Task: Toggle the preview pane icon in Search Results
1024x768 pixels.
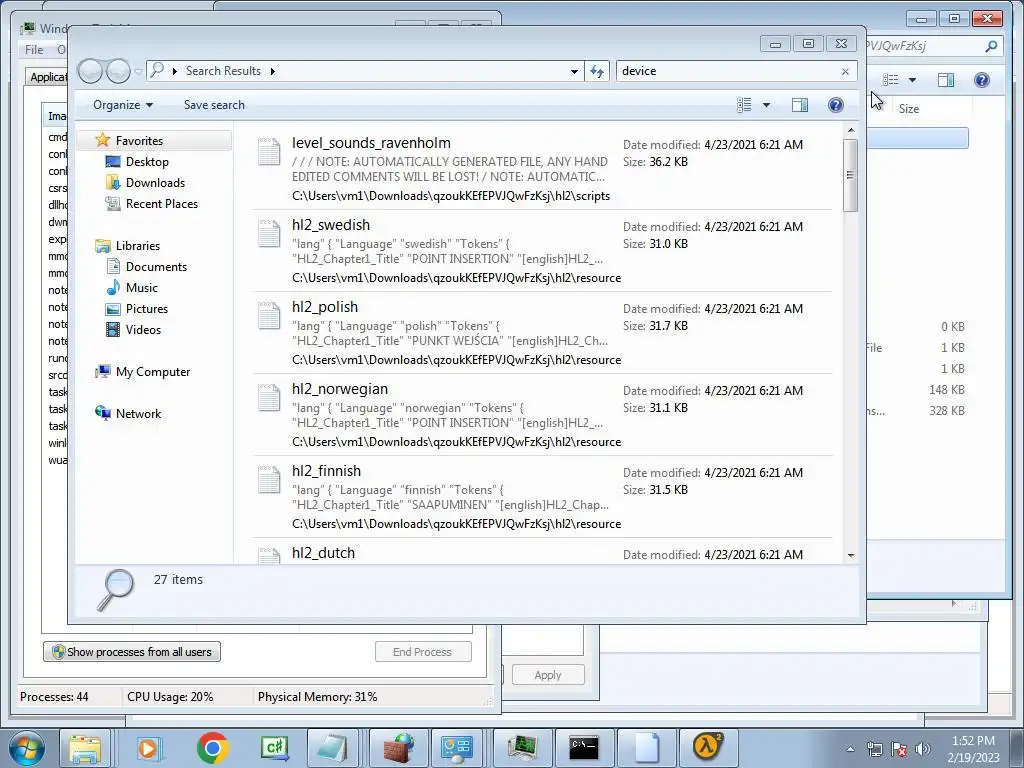Action: coord(800,105)
